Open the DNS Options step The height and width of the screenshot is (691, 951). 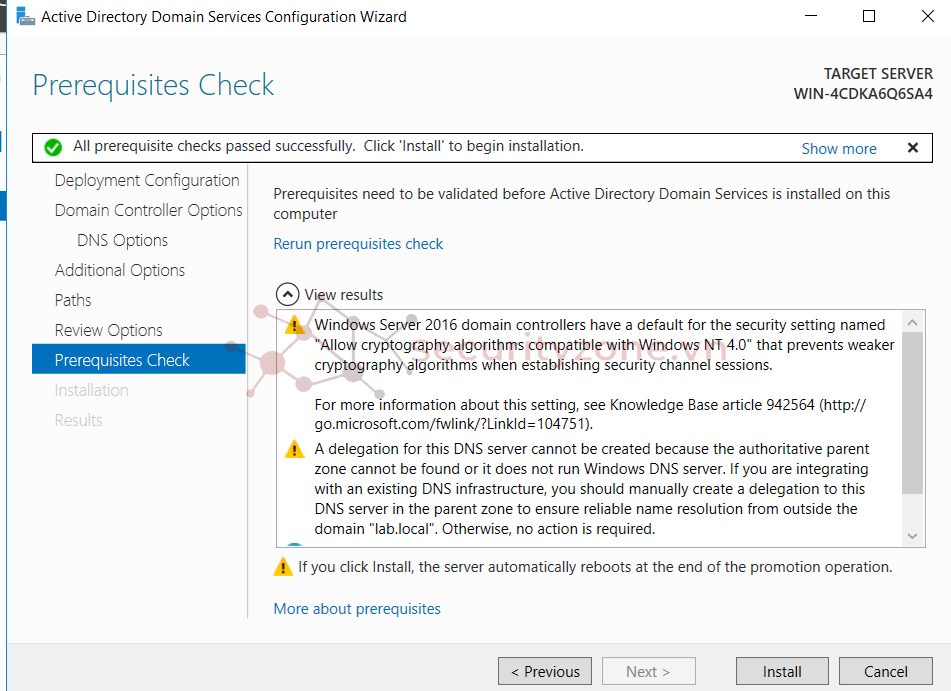coord(123,240)
